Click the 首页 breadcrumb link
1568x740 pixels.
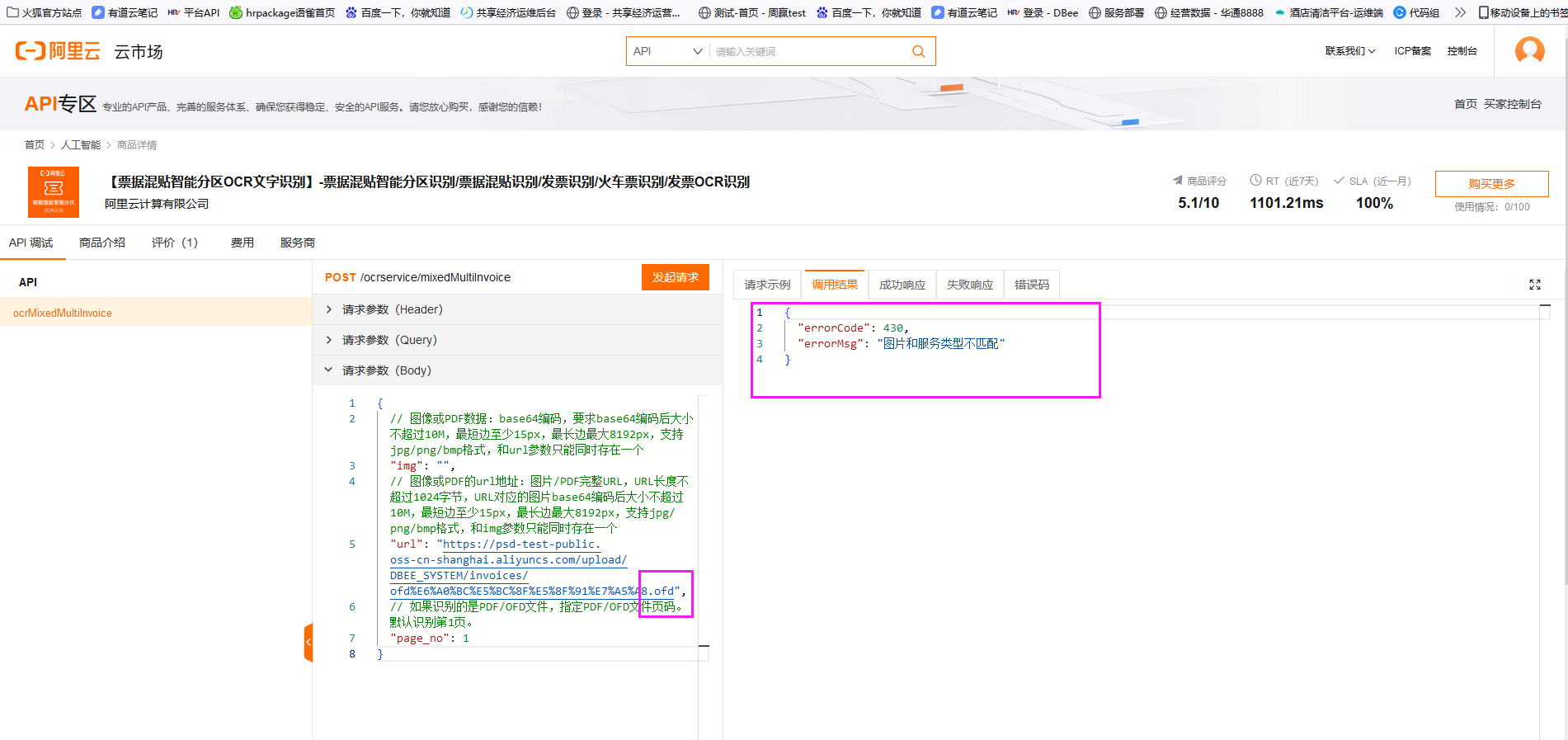(x=35, y=145)
